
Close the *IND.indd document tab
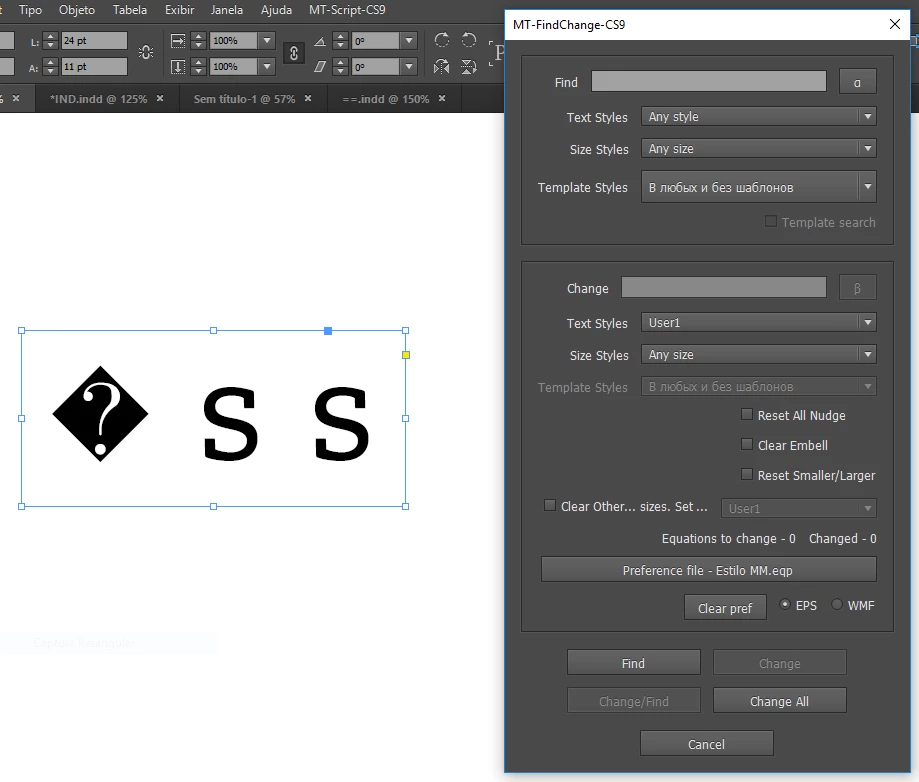[x=160, y=98]
